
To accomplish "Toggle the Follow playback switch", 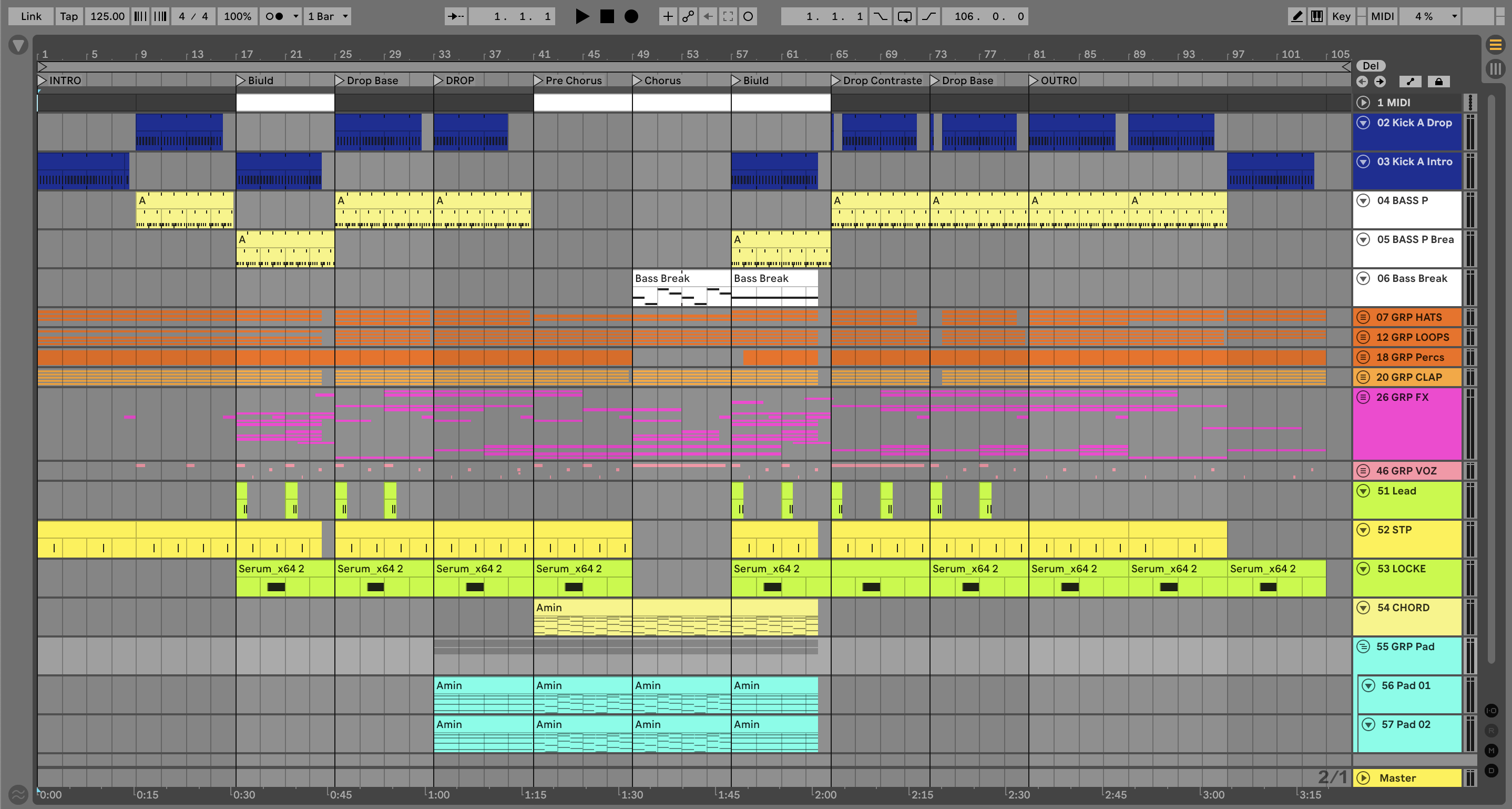I will 455,16.
